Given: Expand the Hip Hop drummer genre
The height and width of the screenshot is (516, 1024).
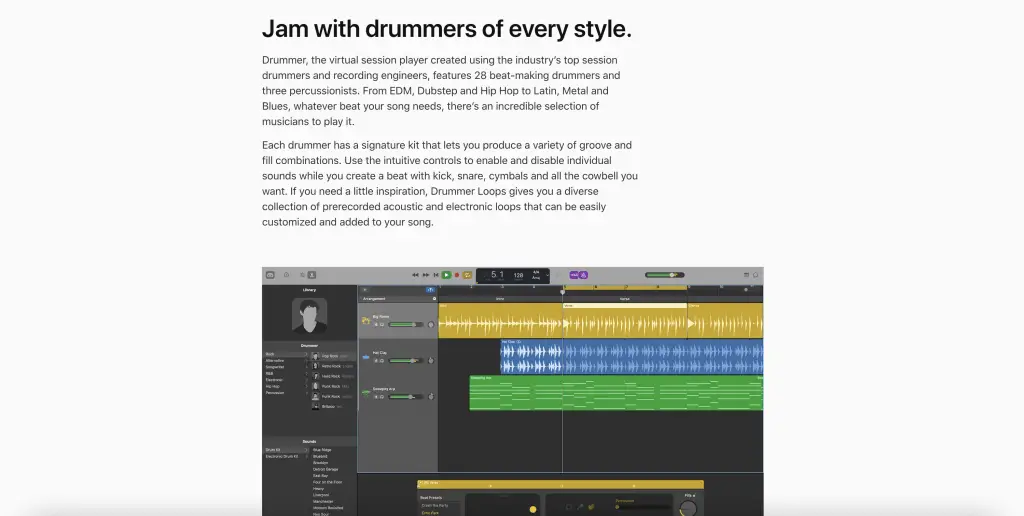Looking at the screenshot, I should (x=286, y=387).
